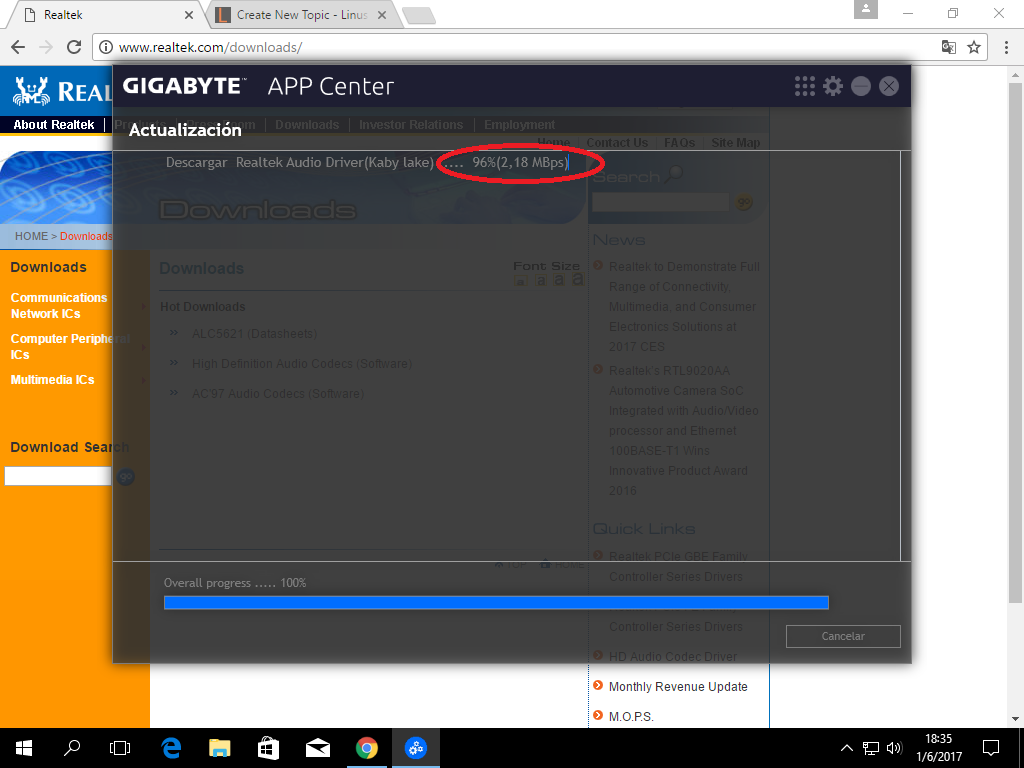Open the Monthly Revenue Update link
Viewport: 1024px width, 768px height.
point(678,687)
